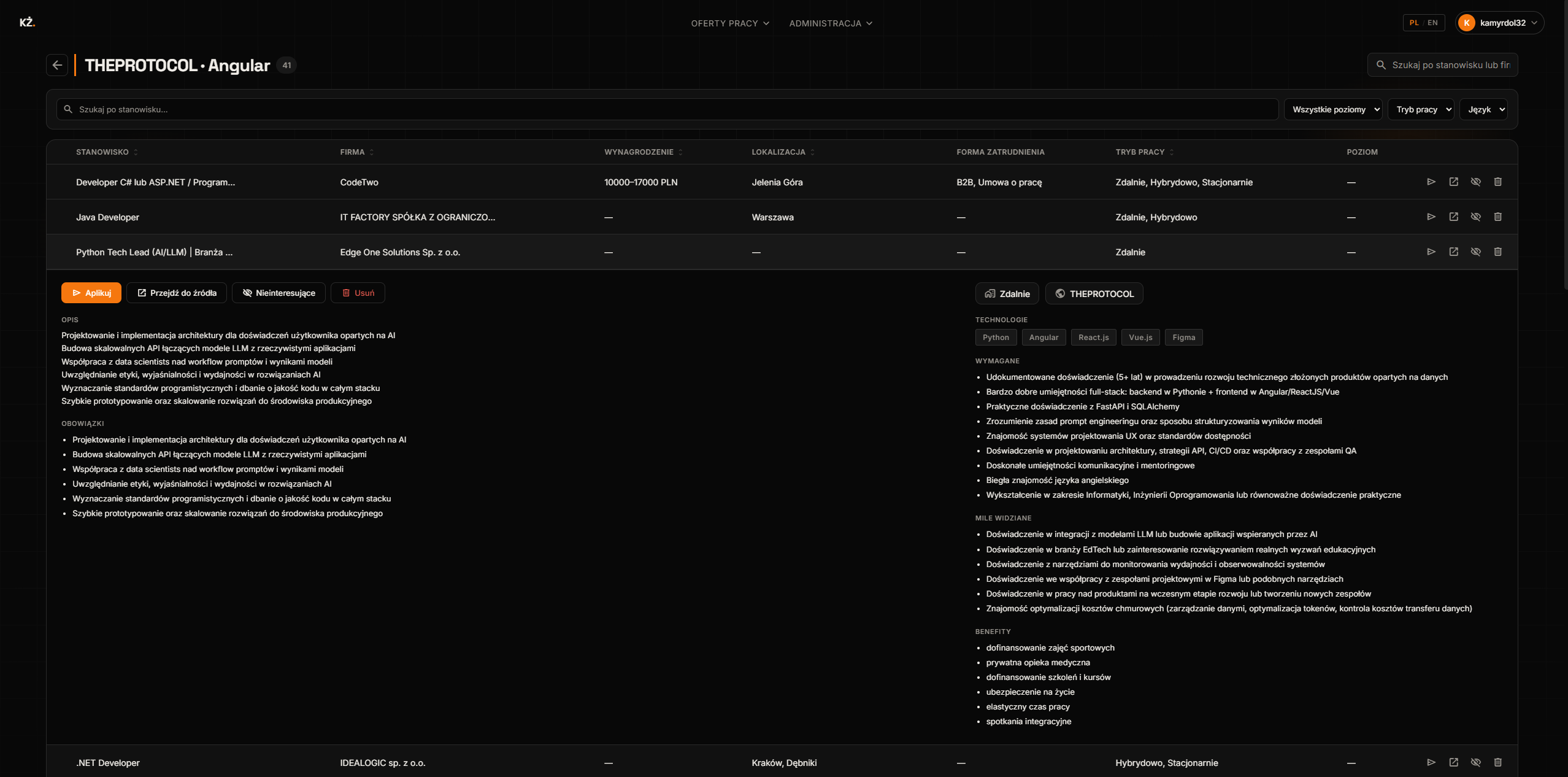Click the magnifier icon in top-right search box

pos(1381,65)
